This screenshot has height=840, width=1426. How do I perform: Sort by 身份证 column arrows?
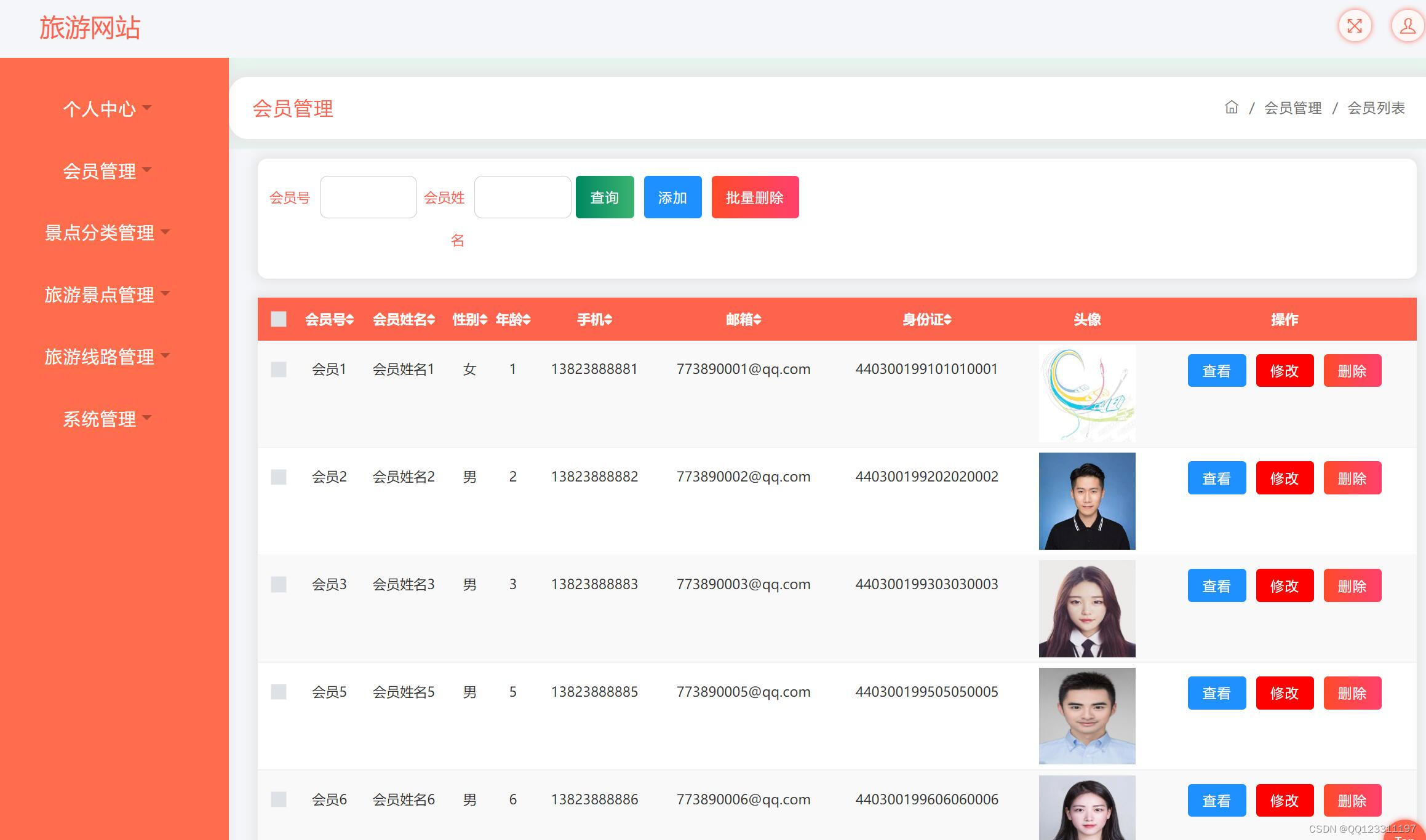947,320
